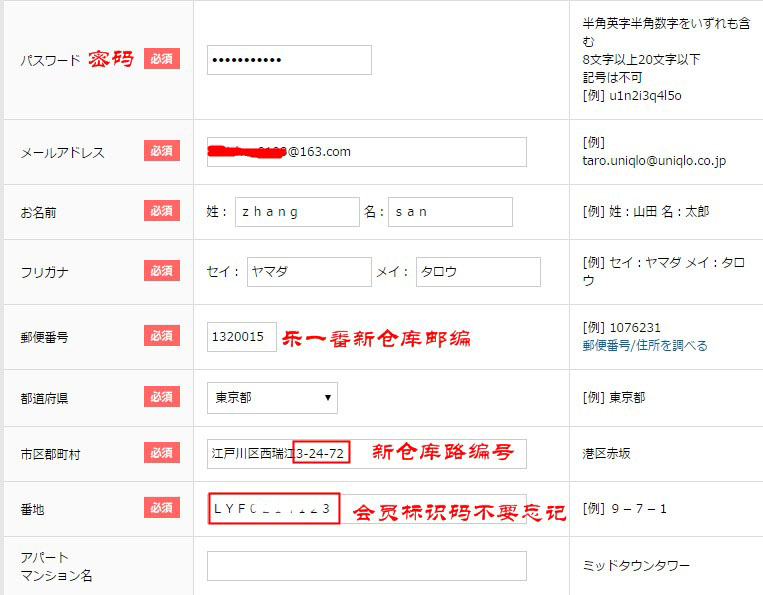Screen dimensions: 763x595
Task: Click the 必須 badge beside 市区郡町村
Action: (x=162, y=453)
